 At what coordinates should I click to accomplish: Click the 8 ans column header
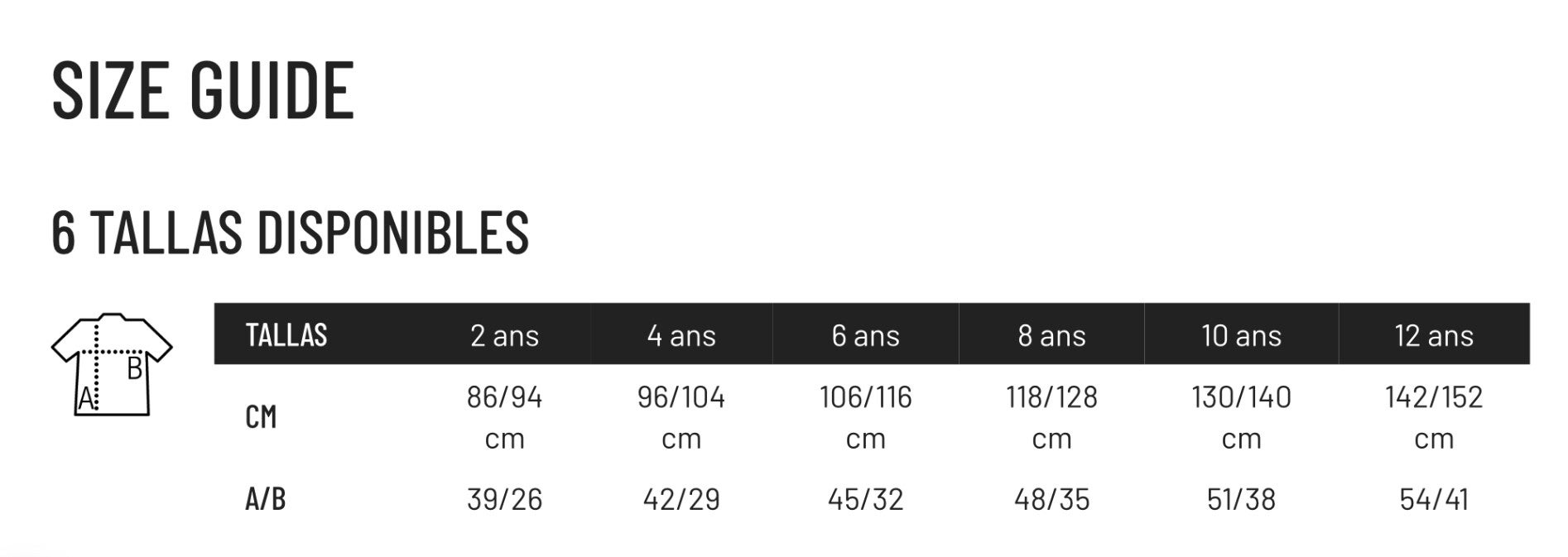[x=1051, y=335]
